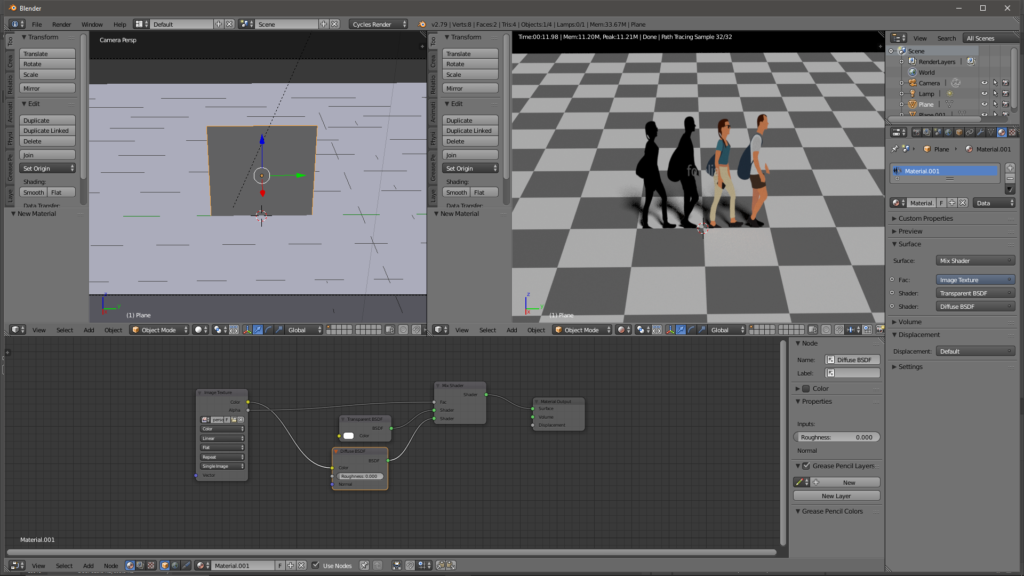Click translate manipulator arrow icon in left viewport header
1024x576 pixels.
pyautogui.click(x=258, y=329)
